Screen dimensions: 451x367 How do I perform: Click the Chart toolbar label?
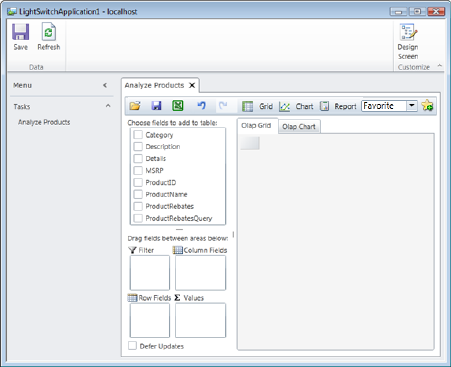coord(304,106)
